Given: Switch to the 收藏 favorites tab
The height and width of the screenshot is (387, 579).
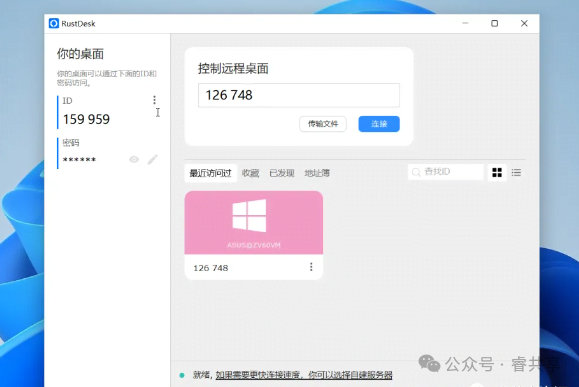Looking at the screenshot, I should point(250,173).
